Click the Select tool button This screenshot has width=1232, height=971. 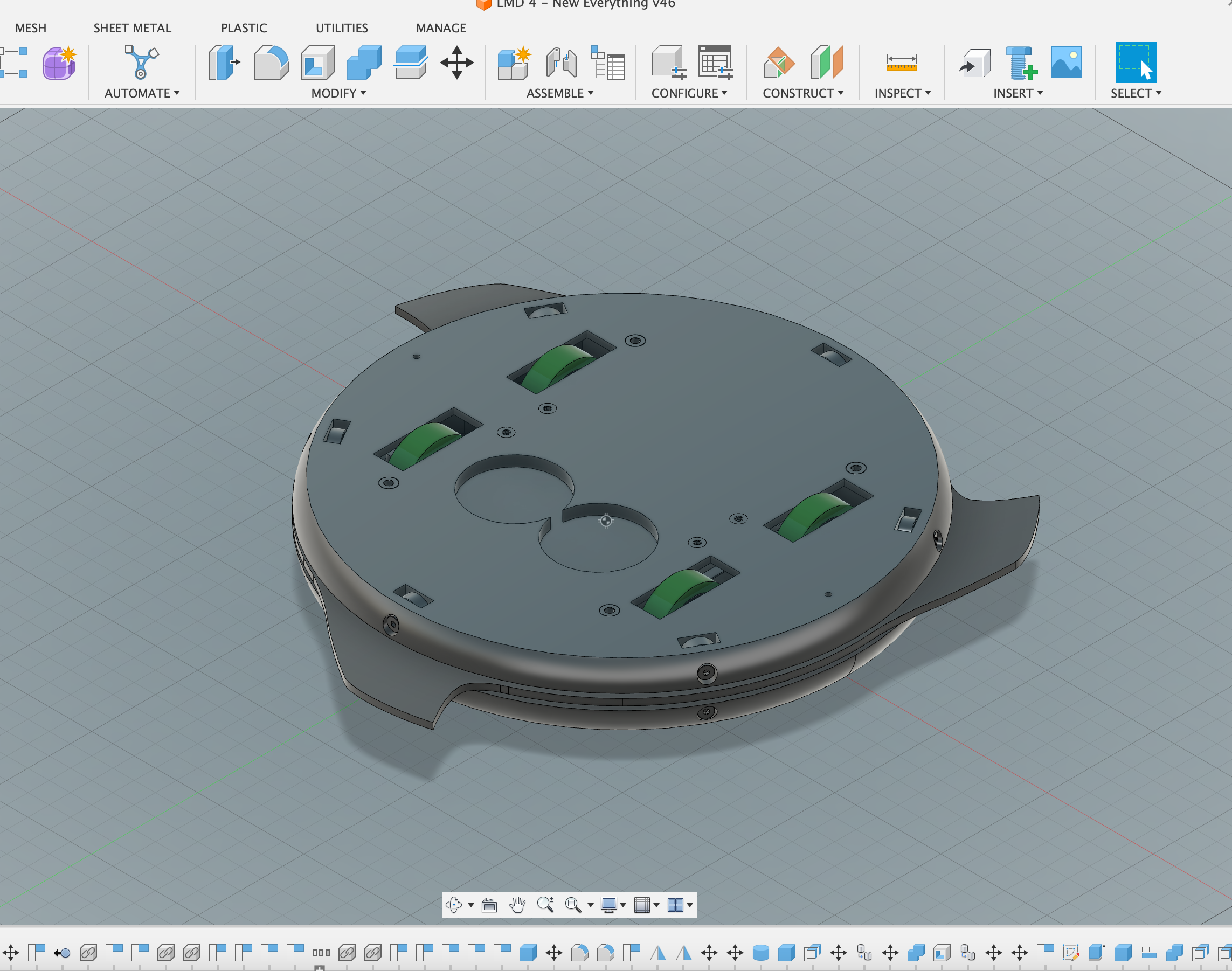point(1135,63)
